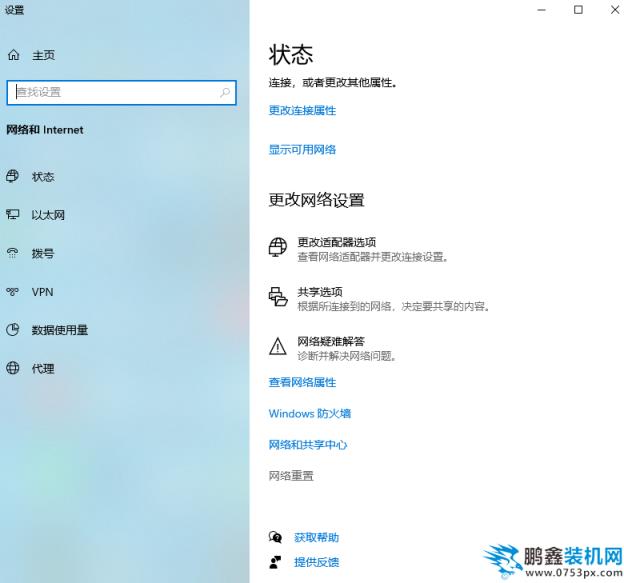Screen dimensions: 624x583
Task: Open the 查看网络属性 link
Action: [302, 382]
